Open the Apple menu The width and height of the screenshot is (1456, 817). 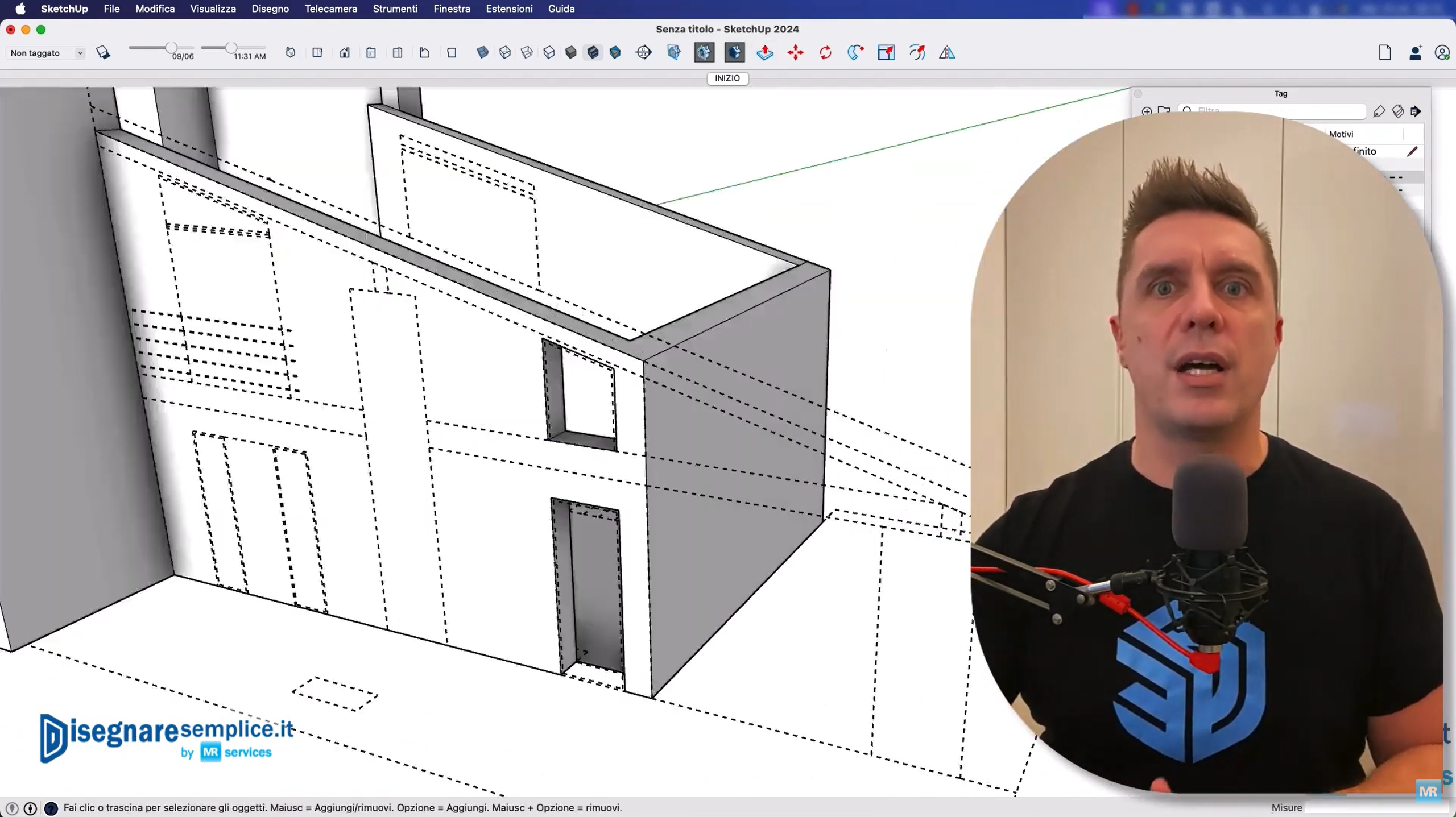[x=20, y=9]
